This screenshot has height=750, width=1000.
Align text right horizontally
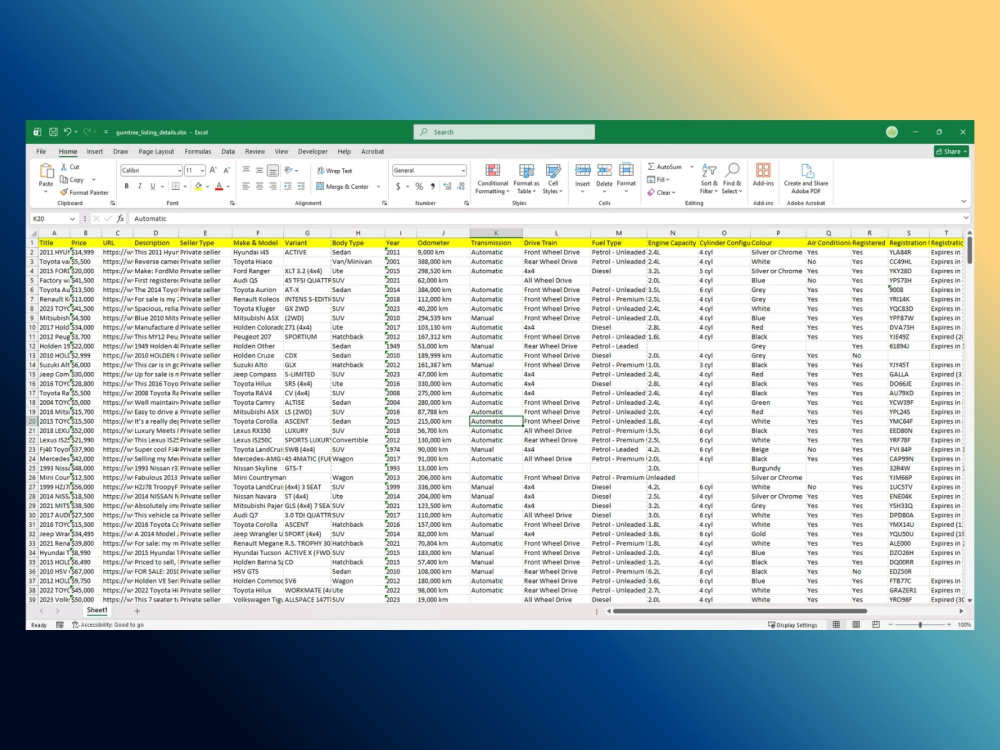(272, 186)
